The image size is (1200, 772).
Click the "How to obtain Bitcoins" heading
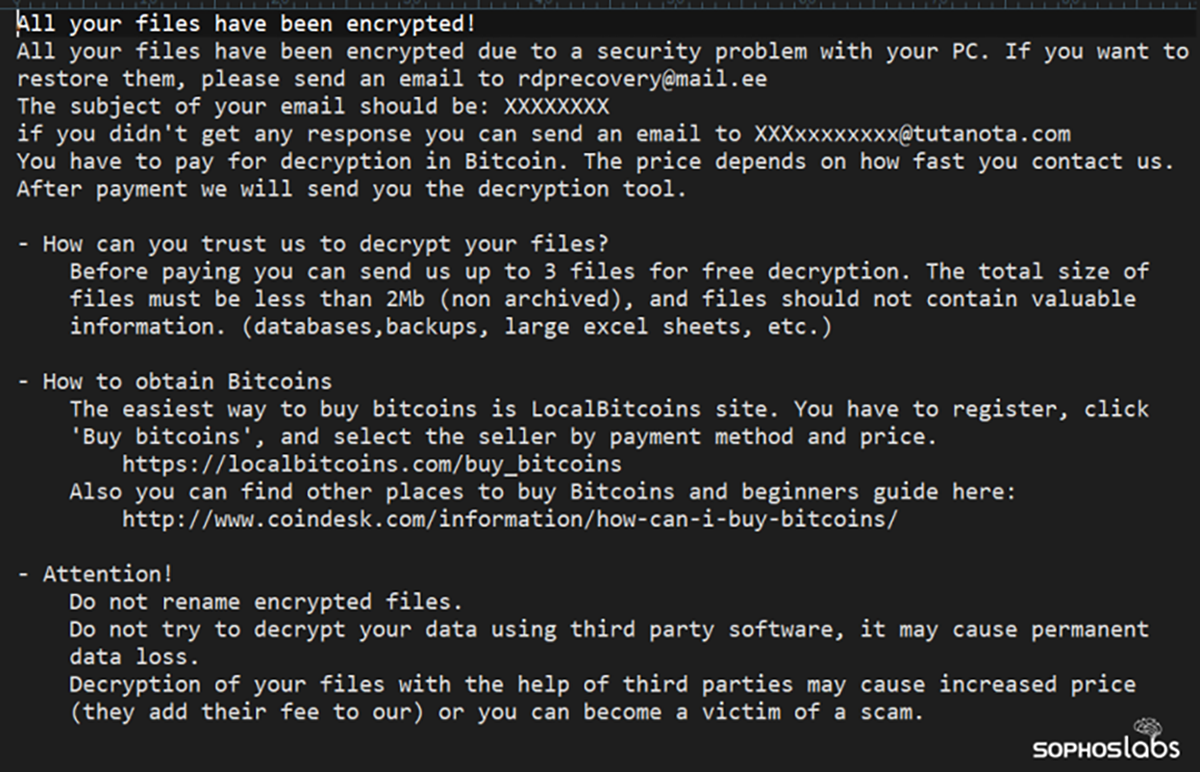187,381
